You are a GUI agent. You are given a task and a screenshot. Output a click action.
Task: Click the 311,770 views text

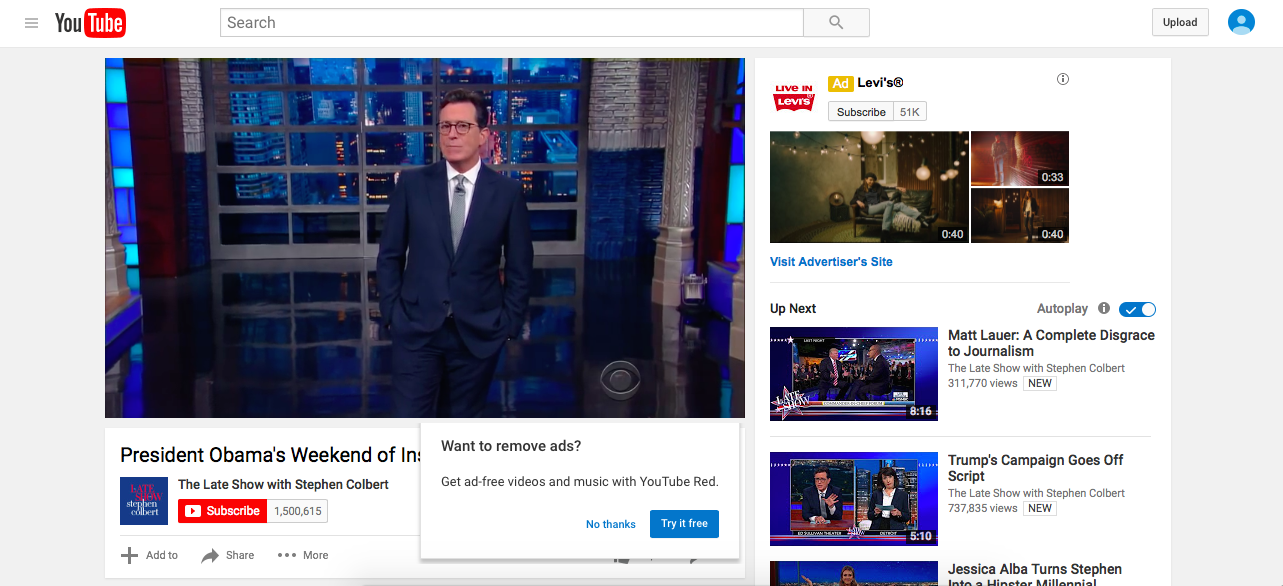point(982,383)
